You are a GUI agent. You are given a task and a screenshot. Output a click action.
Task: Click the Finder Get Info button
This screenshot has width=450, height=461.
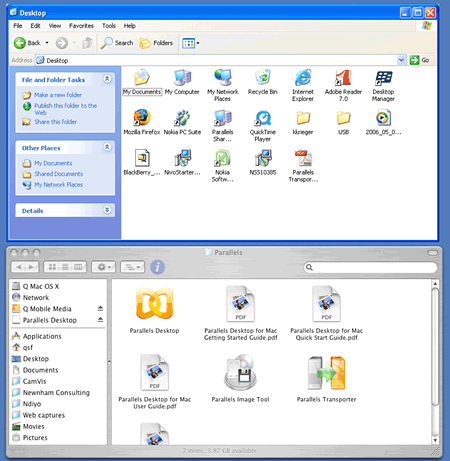(x=157, y=267)
